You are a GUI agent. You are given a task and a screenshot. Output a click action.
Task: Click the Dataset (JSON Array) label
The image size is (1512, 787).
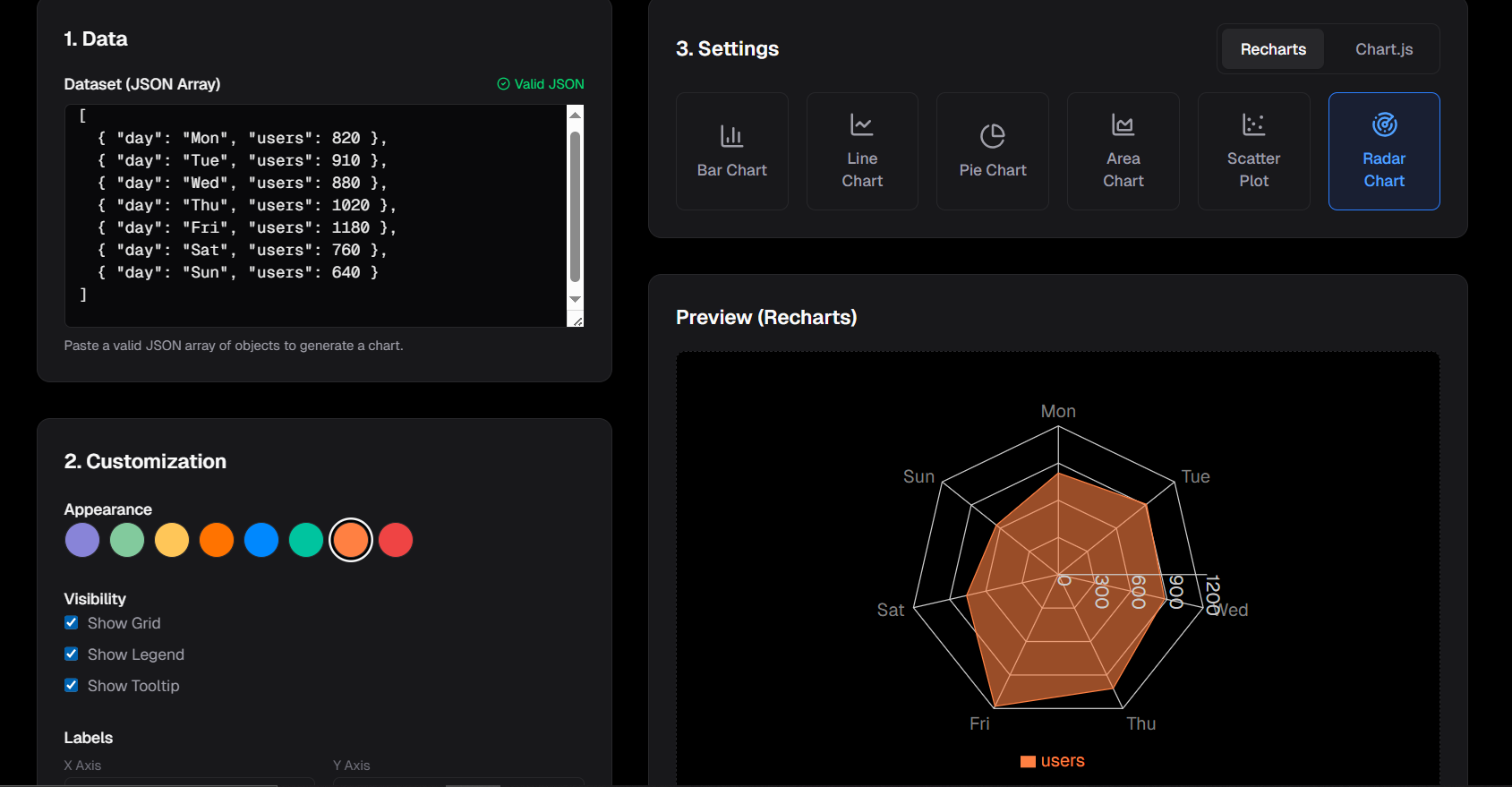point(142,84)
